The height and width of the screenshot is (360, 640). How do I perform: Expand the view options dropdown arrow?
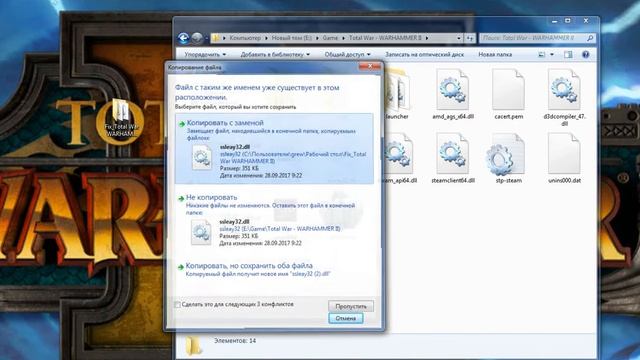pyautogui.click(x=552, y=54)
